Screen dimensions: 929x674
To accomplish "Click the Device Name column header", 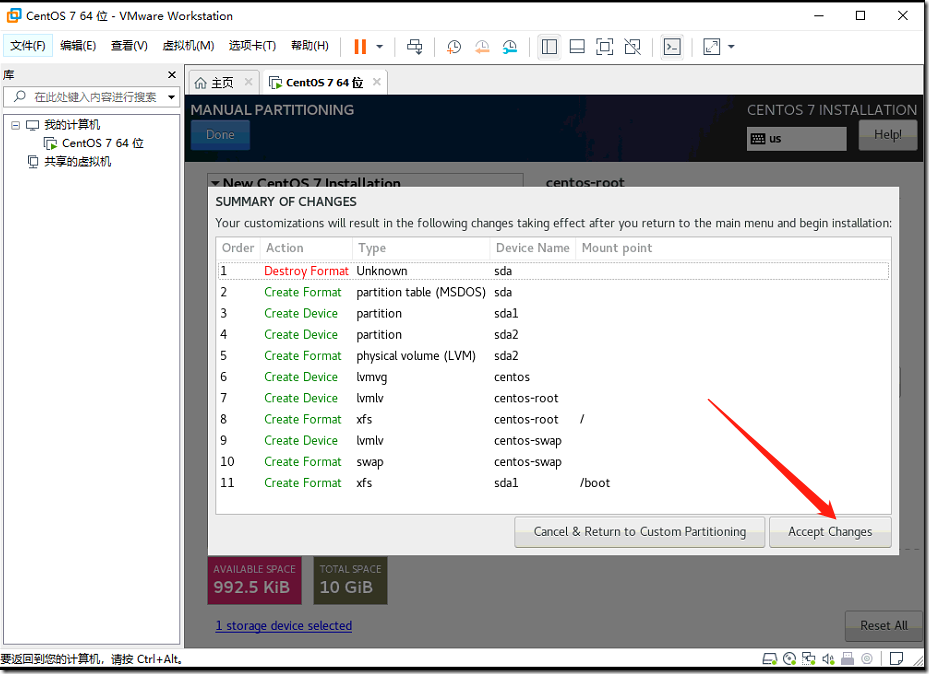I will click(532, 248).
